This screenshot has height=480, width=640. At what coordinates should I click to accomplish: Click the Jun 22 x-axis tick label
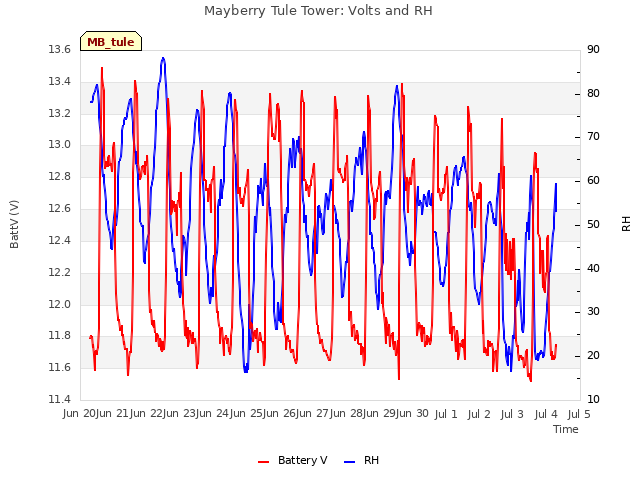(x=147, y=414)
